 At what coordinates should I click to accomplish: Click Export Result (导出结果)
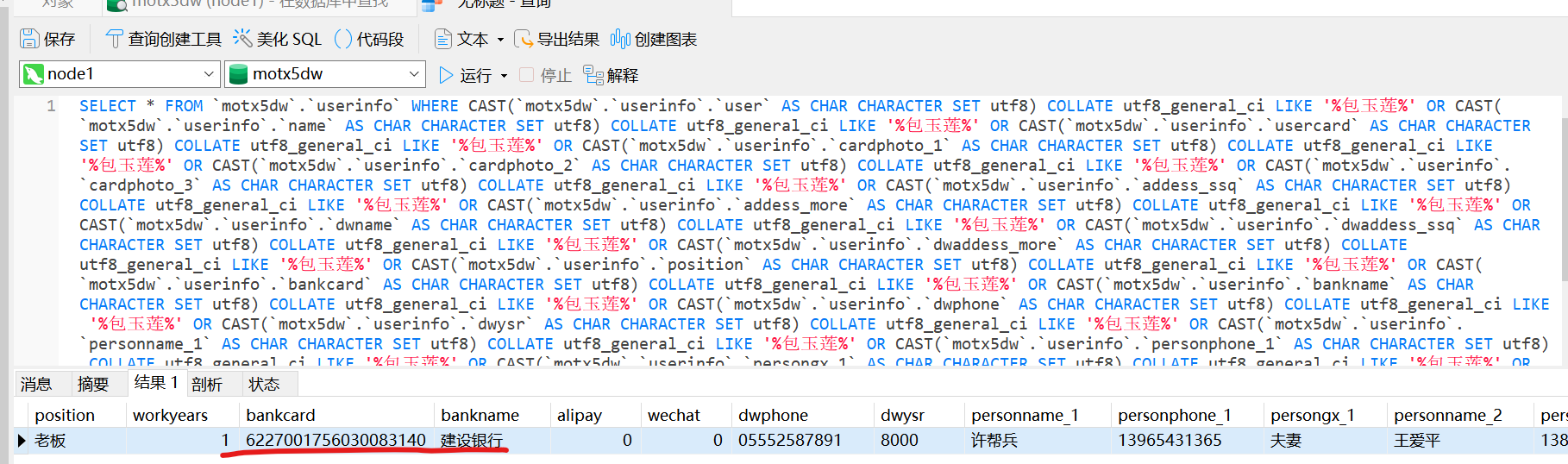[556, 39]
